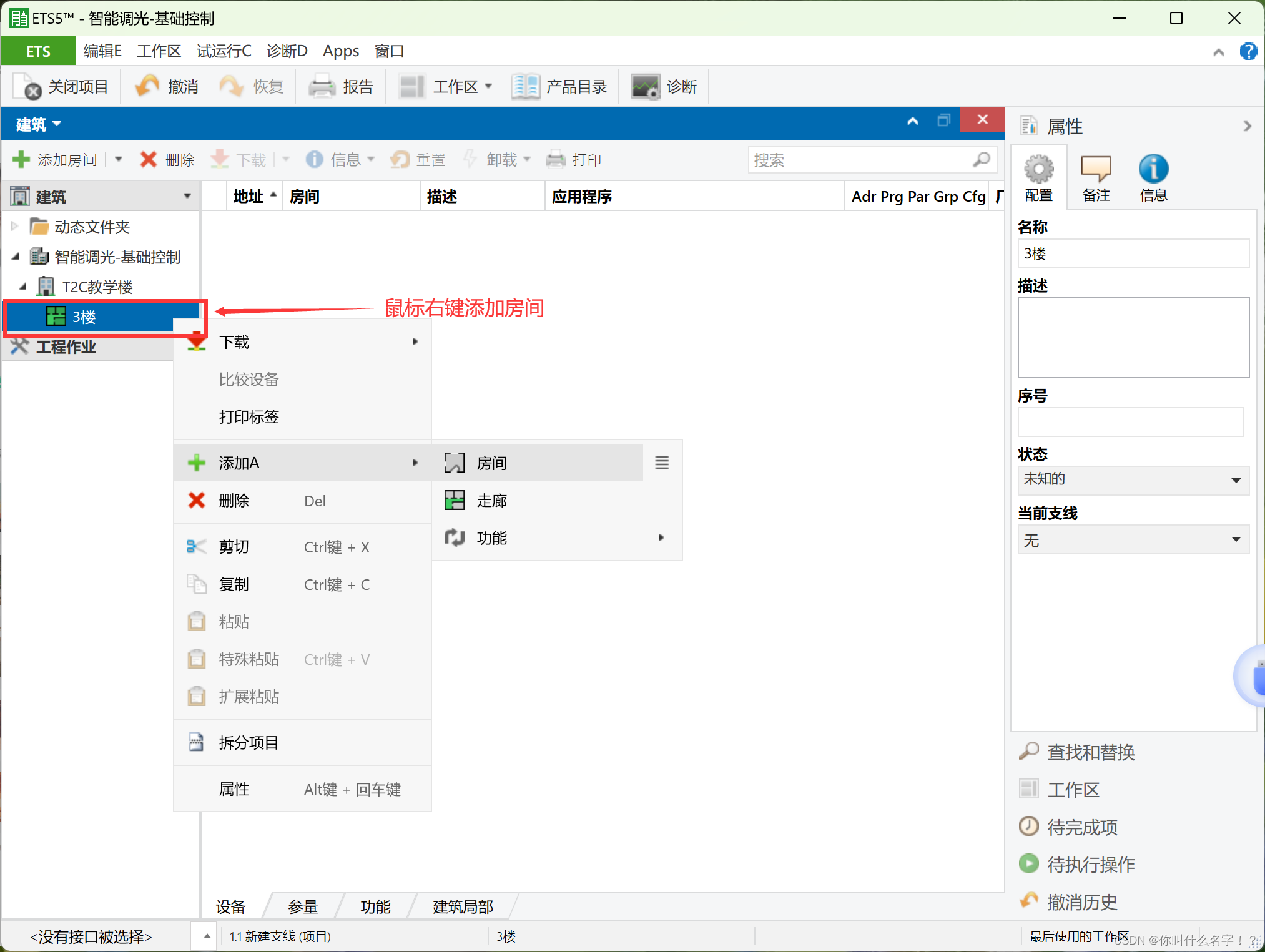Choose 走廊 in the Add submenu

click(491, 500)
